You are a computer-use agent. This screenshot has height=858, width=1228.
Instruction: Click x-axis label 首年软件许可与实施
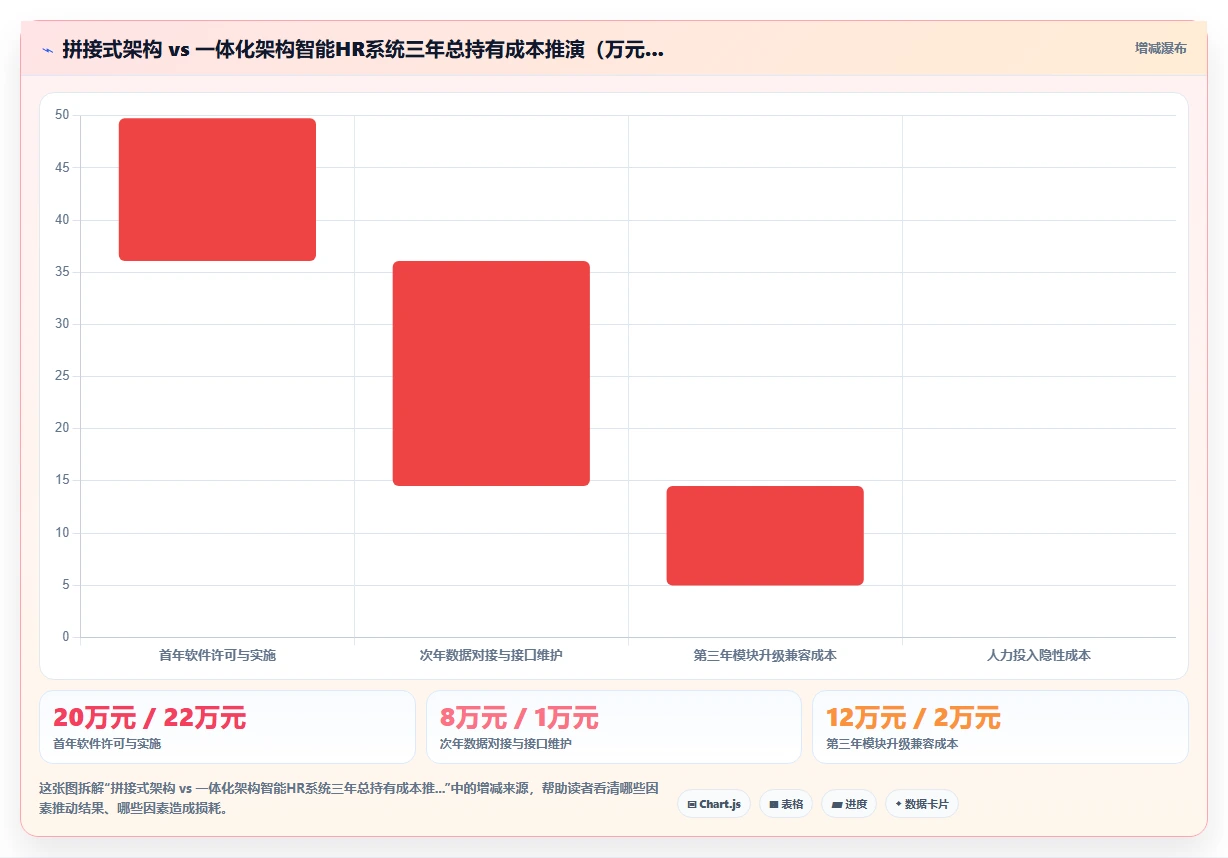tap(217, 656)
